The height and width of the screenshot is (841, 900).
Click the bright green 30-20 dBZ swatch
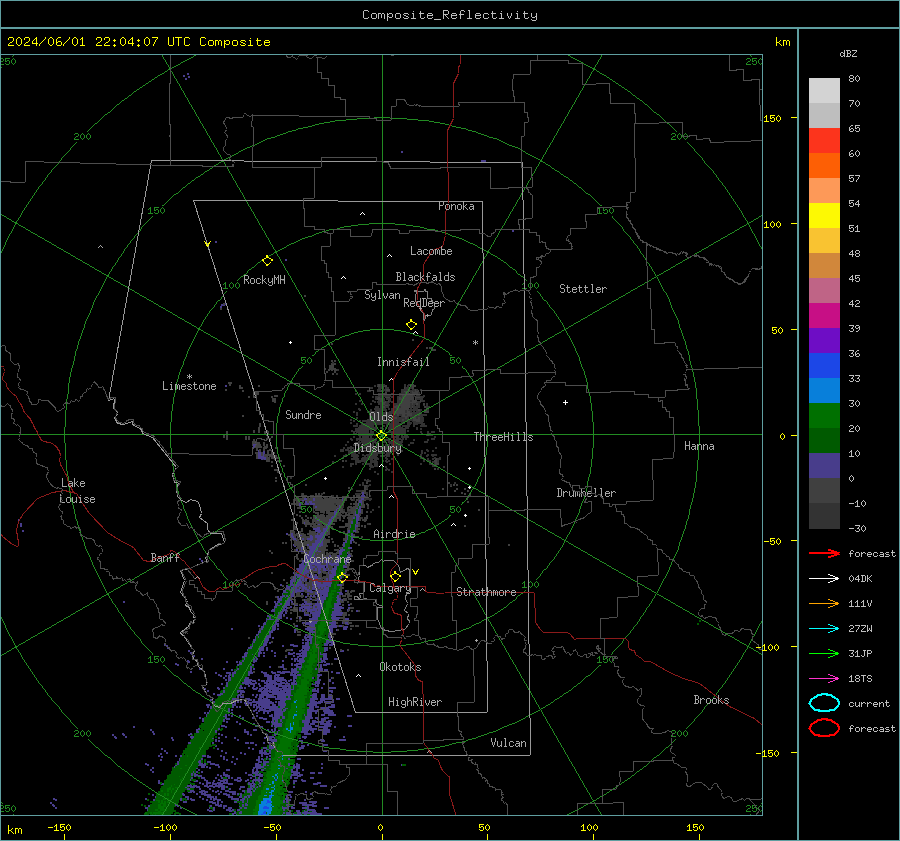pos(824,416)
